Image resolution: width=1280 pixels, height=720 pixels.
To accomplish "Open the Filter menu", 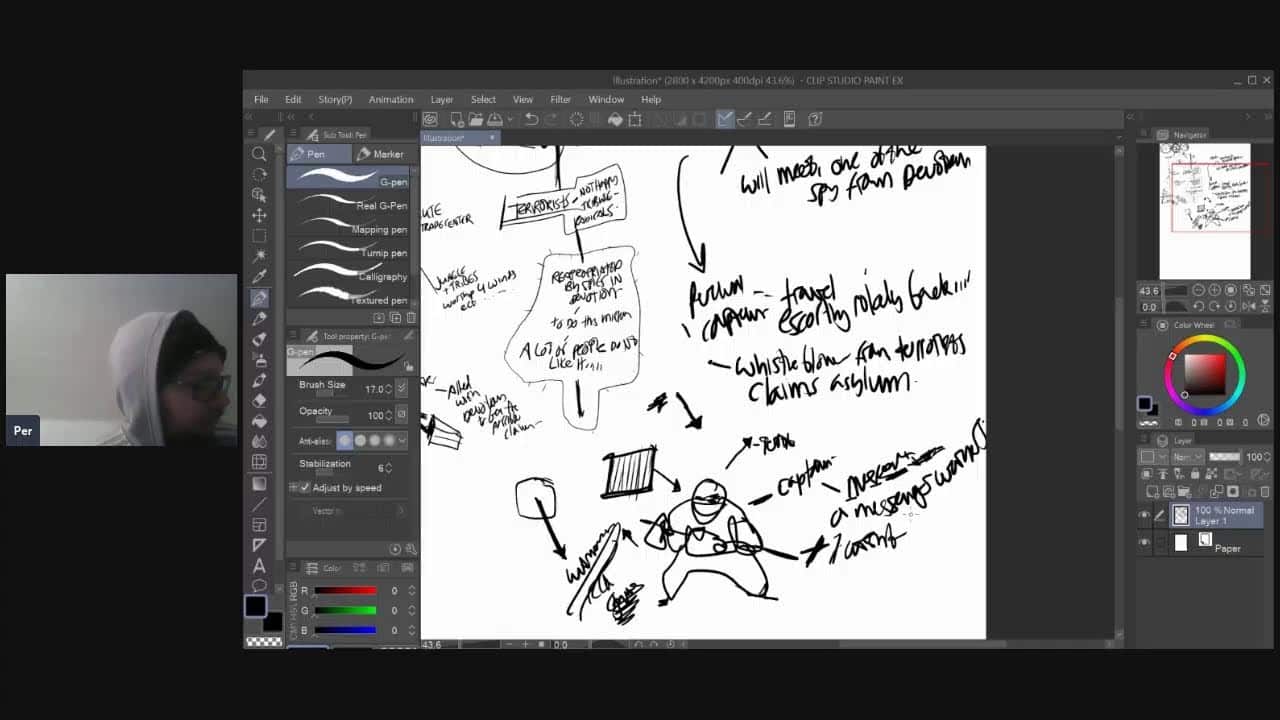I will pyautogui.click(x=560, y=100).
